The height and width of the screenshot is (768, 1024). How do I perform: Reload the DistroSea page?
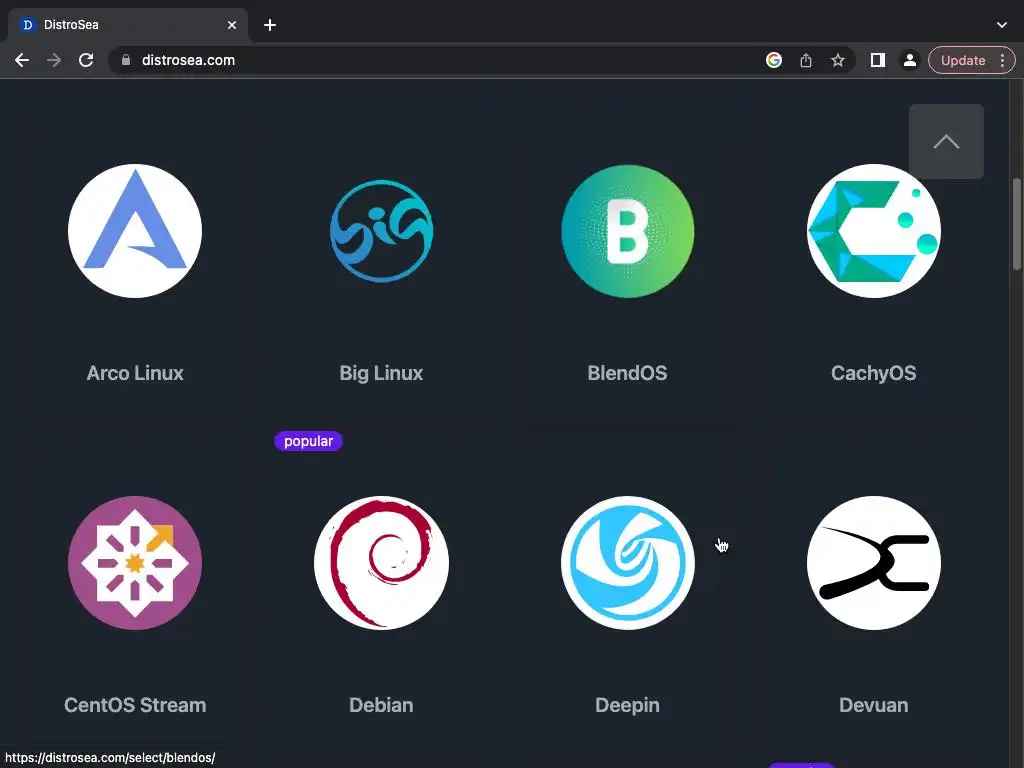(86, 60)
